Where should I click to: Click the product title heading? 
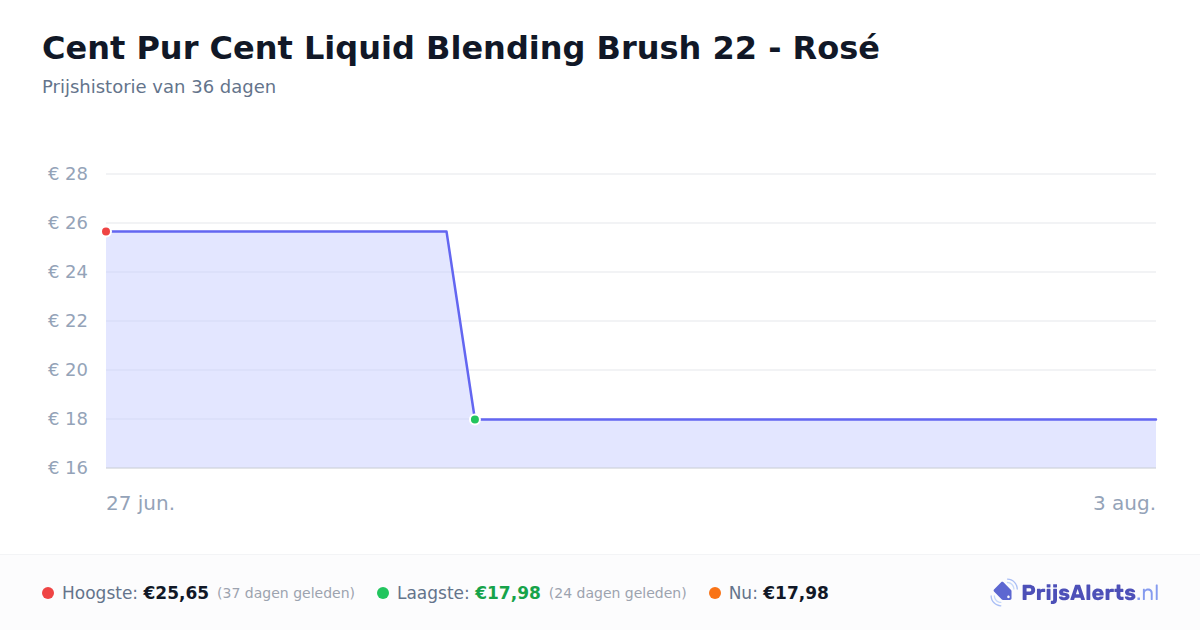pyautogui.click(x=461, y=48)
